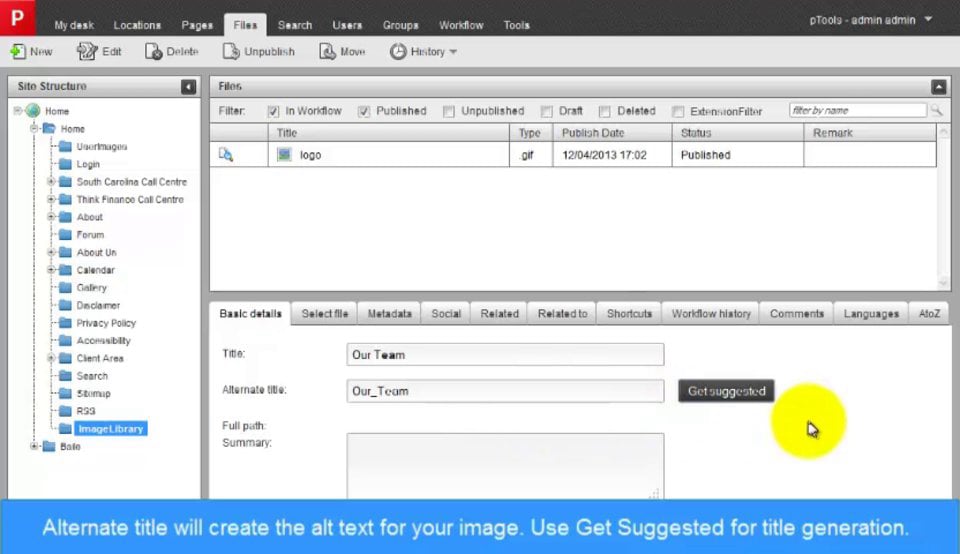
Task: Click the History clock icon
Action: 398,52
